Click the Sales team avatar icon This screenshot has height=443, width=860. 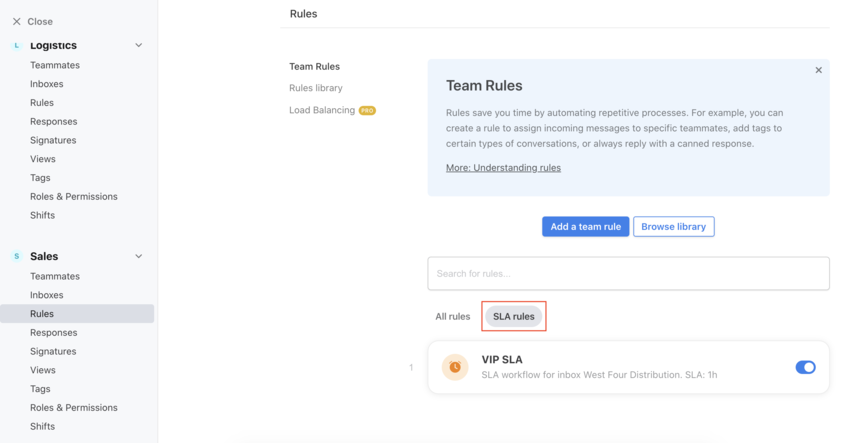point(16,256)
